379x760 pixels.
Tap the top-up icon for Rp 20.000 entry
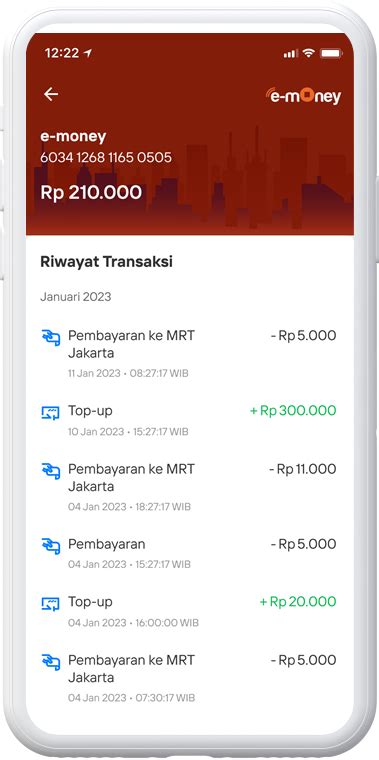point(50,604)
